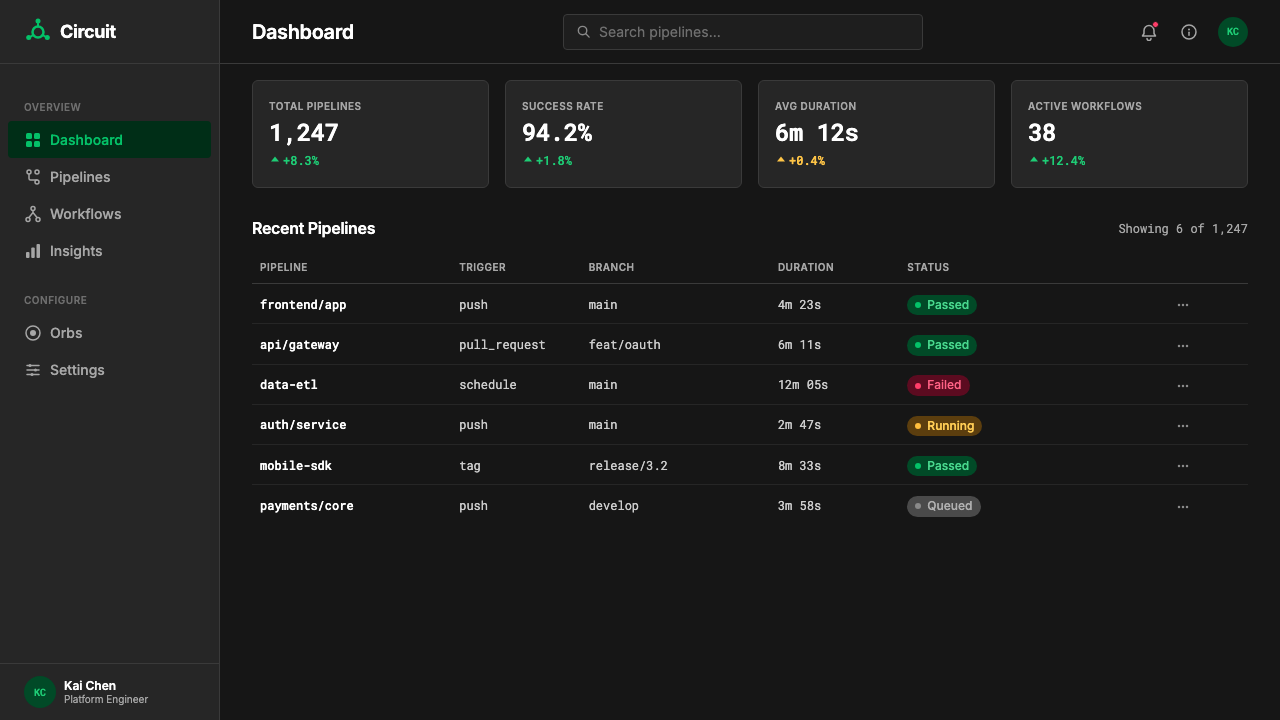Viewport: 1280px width, 720px height.
Task: Click the 12m 05s duration cell
Action: [x=803, y=384]
